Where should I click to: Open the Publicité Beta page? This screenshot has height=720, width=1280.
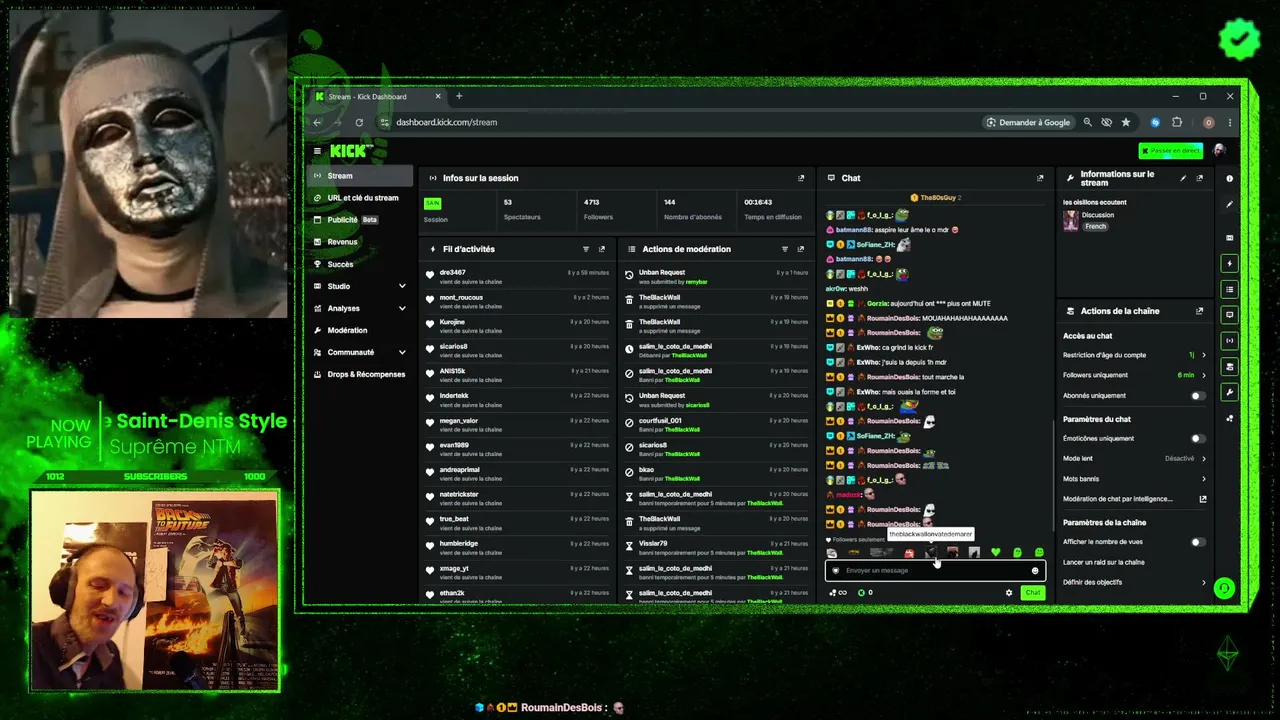pyautogui.click(x=360, y=220)
